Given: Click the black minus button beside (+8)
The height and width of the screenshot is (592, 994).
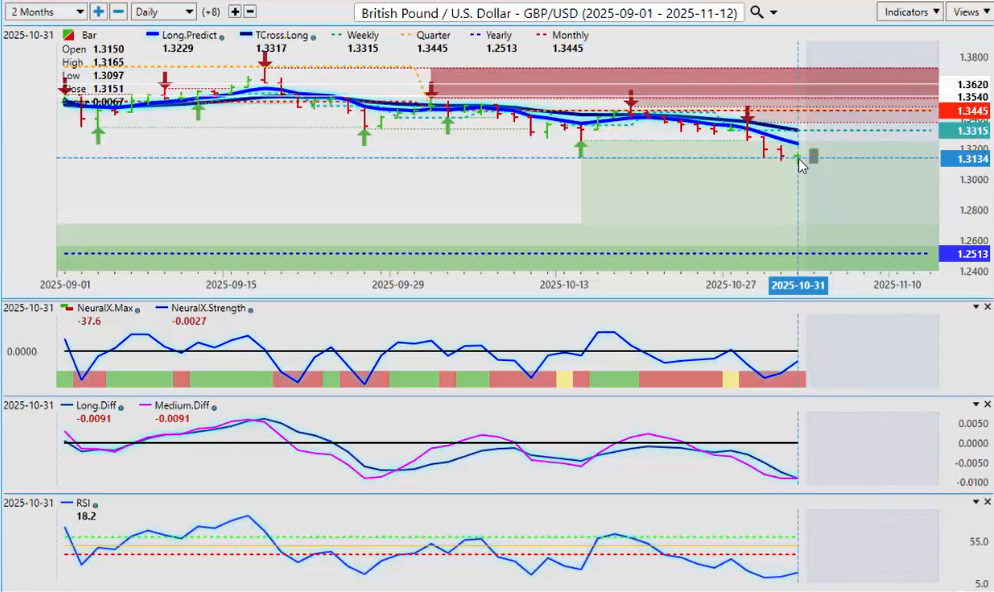Looking at the screenshot, I should click(x=250, y=12).
